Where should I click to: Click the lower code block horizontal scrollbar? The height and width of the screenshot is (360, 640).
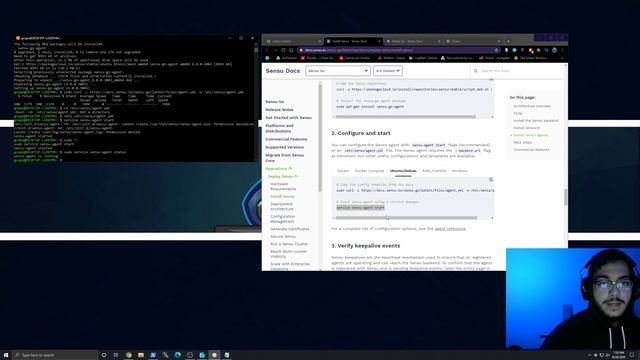pos(406,218)
